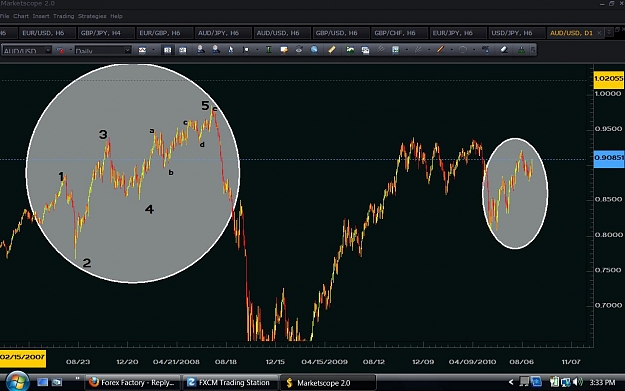The width and height of the screenshot is (625, 391).
Task: Select the green vertical-bar tool icon
Action: 269,50
